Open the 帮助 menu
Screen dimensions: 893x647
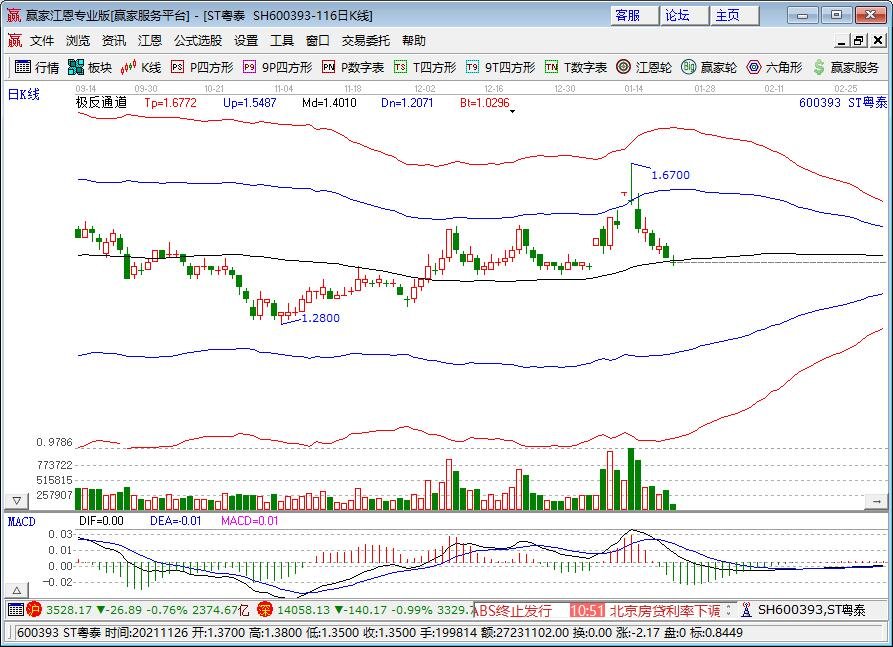(413, 40)
